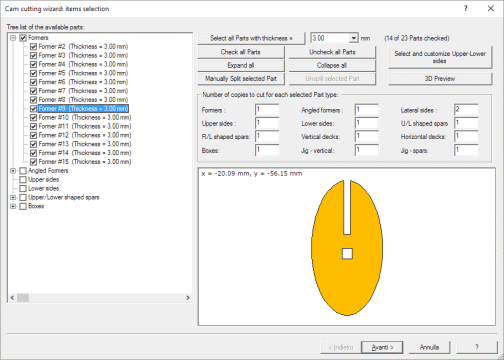Viewport: 504px width, 360px height.
Task: Click the Avanti next button
Action: pos(382,347)
